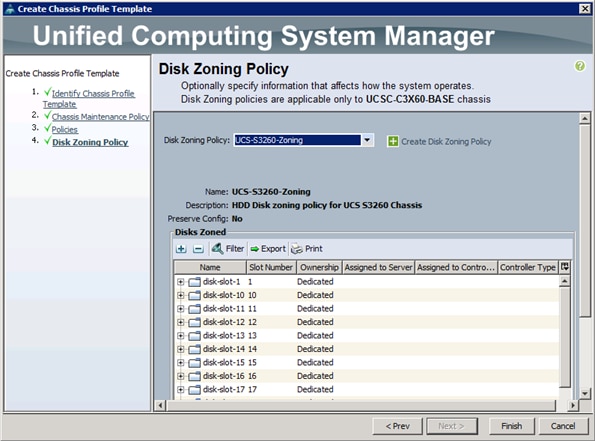Click Dedicated ownership cell of disk-slot-17
The image size is (595, 441).
(x=315, y=390)
